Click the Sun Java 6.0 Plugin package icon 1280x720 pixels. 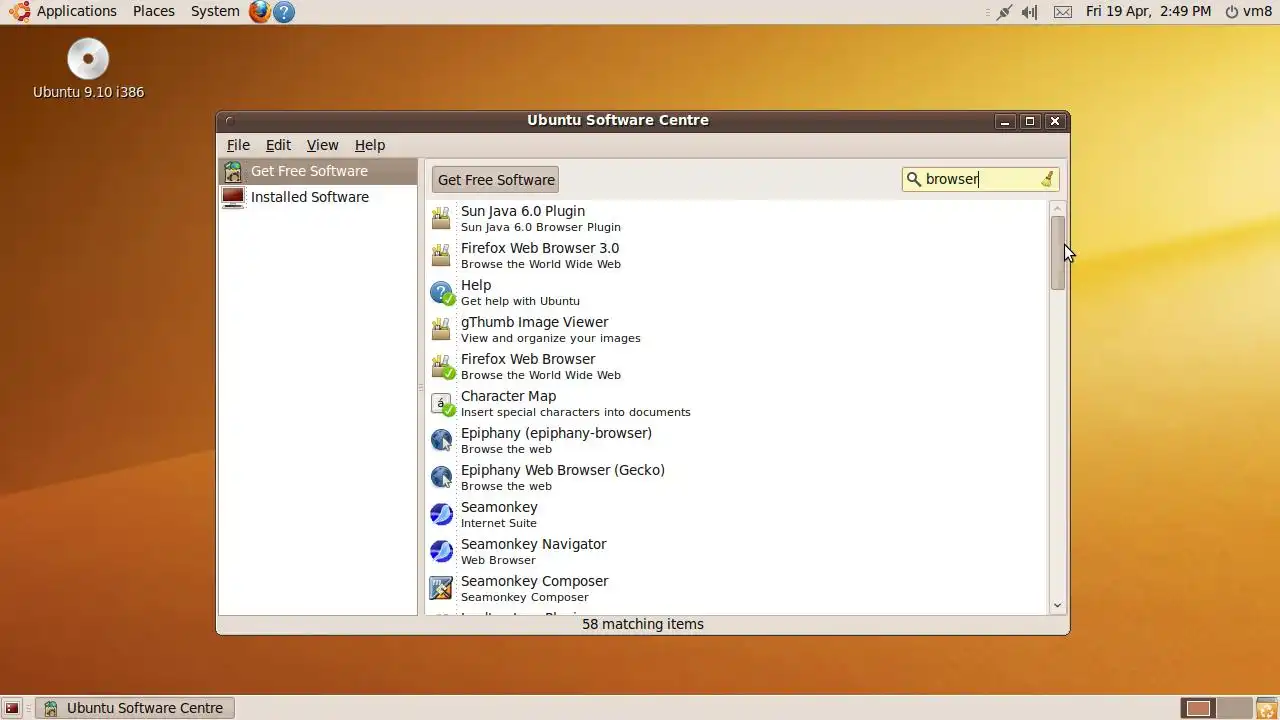(441, 219)
